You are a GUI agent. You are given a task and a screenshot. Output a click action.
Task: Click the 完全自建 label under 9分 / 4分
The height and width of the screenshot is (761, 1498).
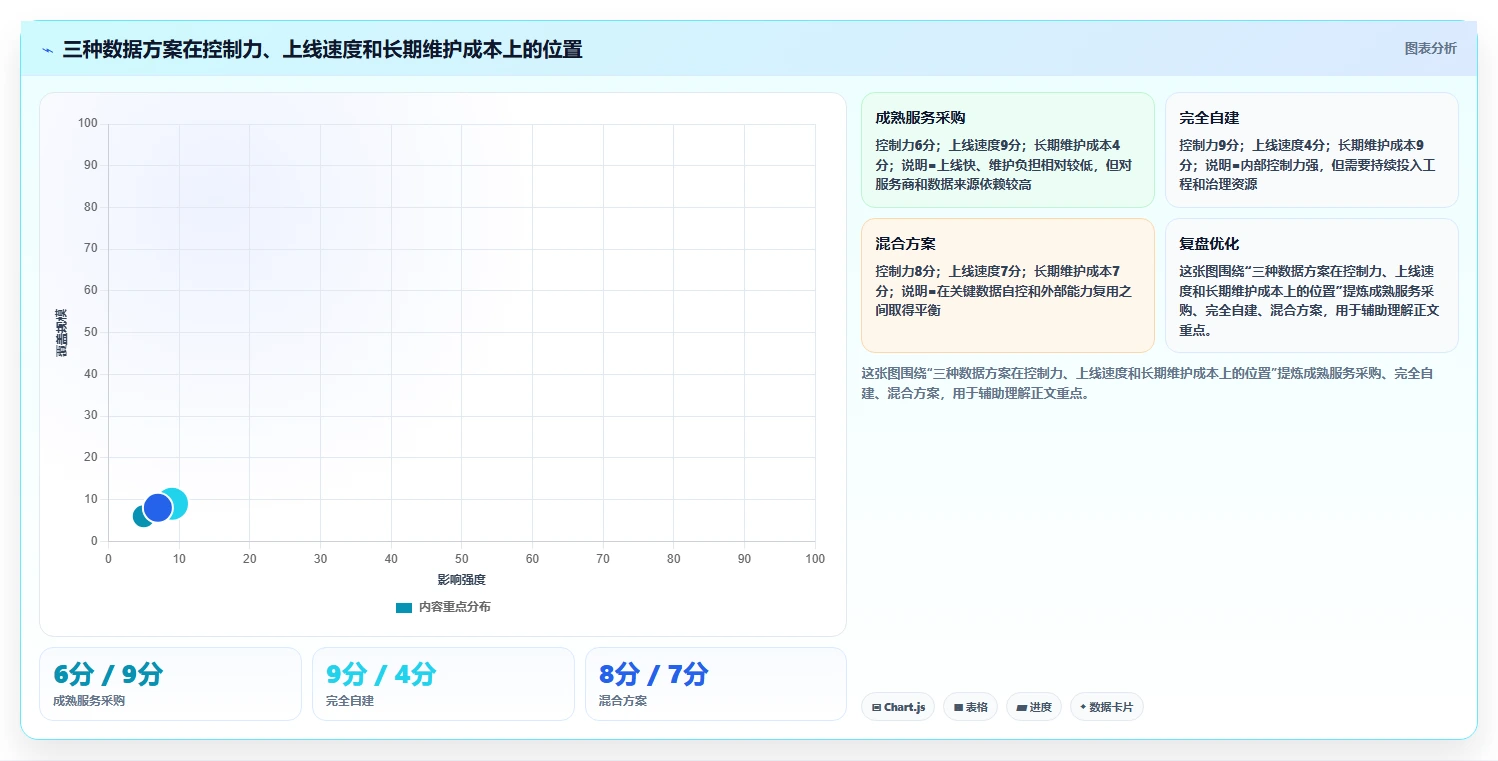pyautogui.click(x=350, y=701)
